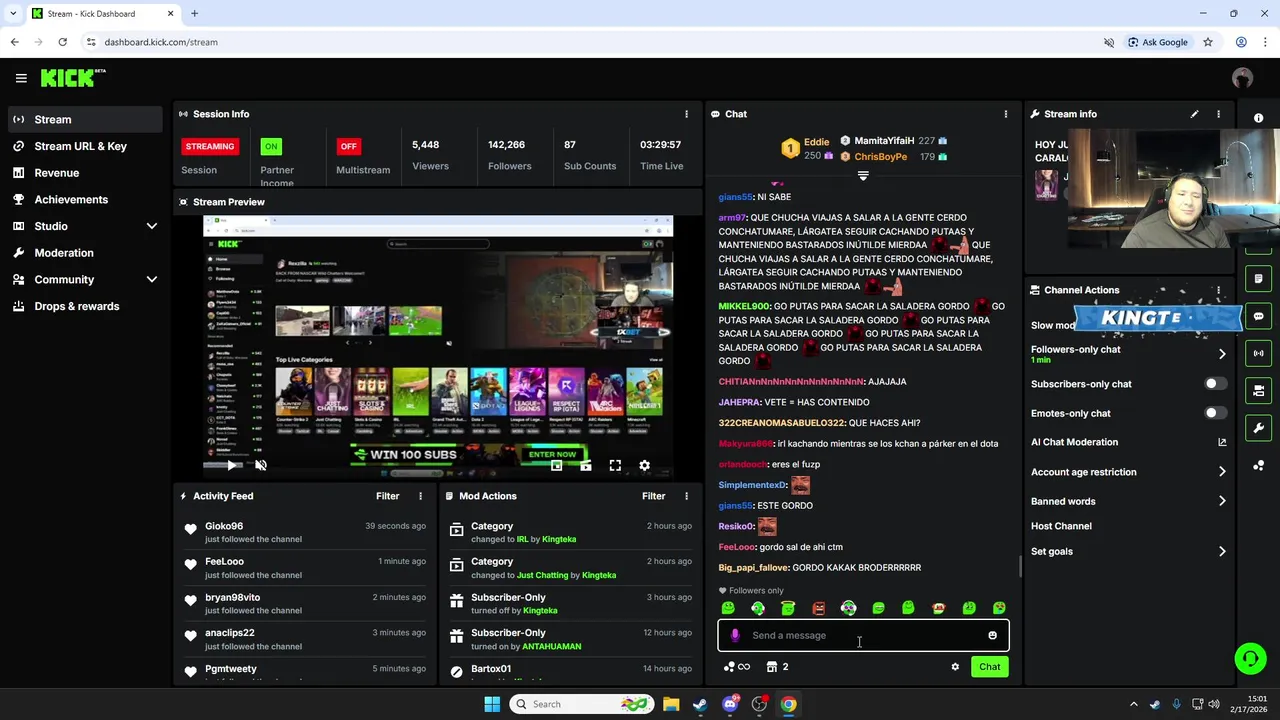Unmute the stream preview audio

point(261,465)
